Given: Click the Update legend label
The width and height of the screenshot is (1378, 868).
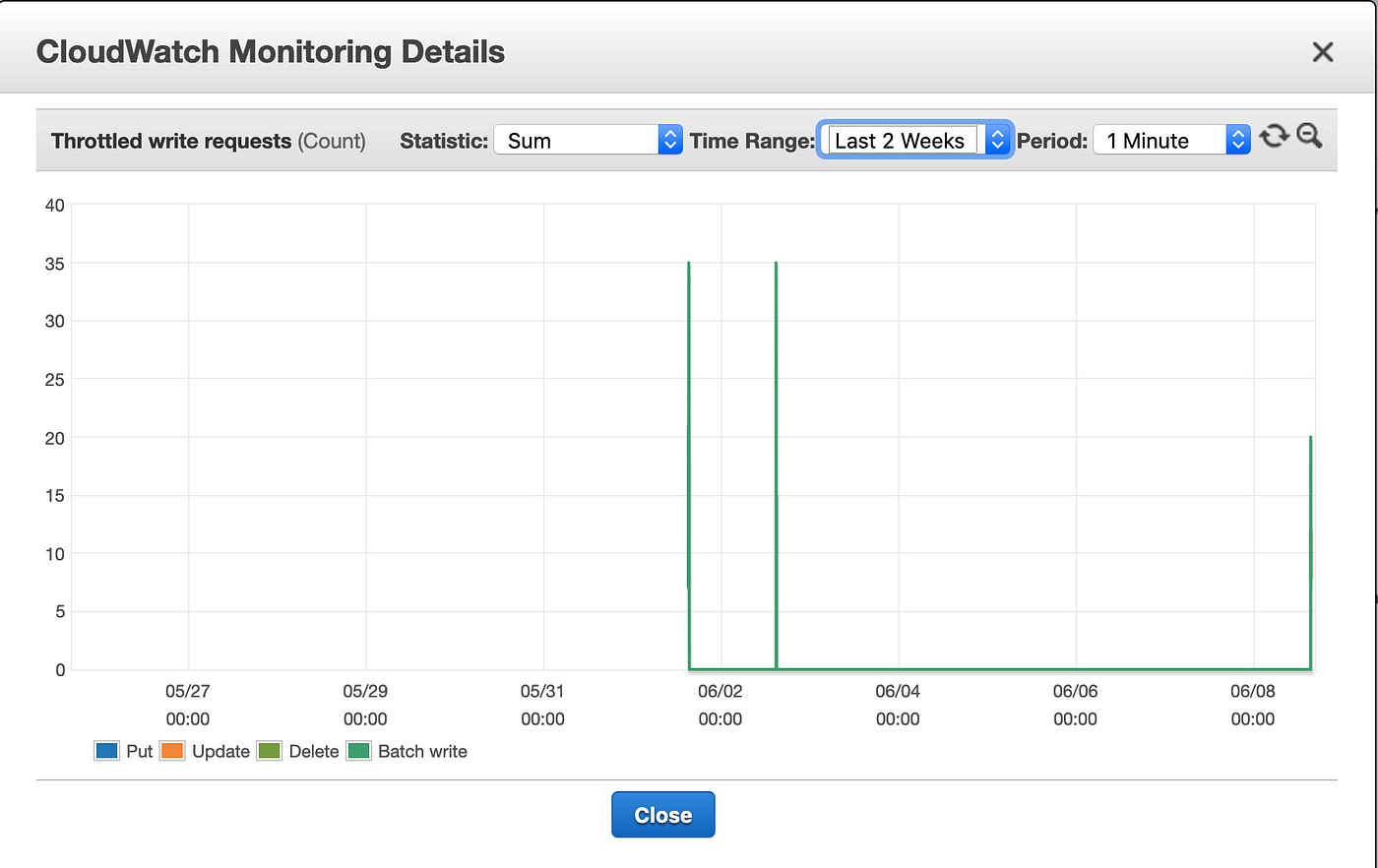Looking at the screenshot, I should pos(220,751).
